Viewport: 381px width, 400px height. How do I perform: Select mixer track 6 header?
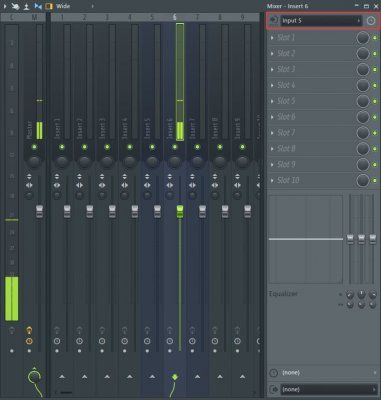click(175, 17)
